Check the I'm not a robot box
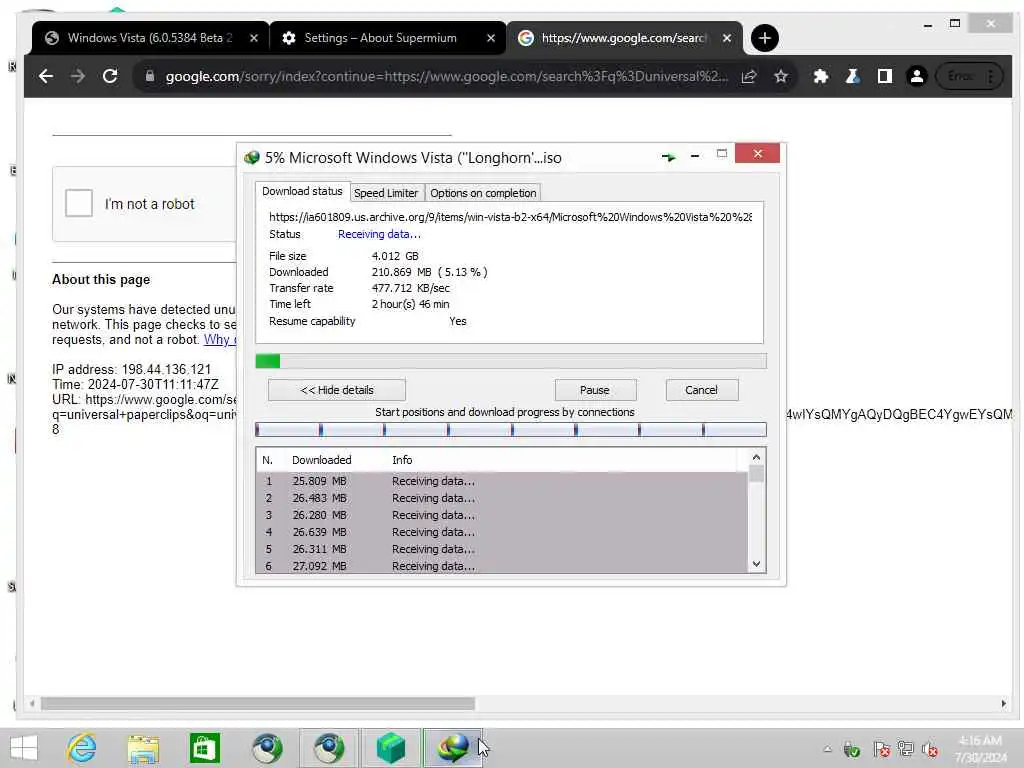Viewport: 1024px width, 768px height. click(x=79, y=202)
